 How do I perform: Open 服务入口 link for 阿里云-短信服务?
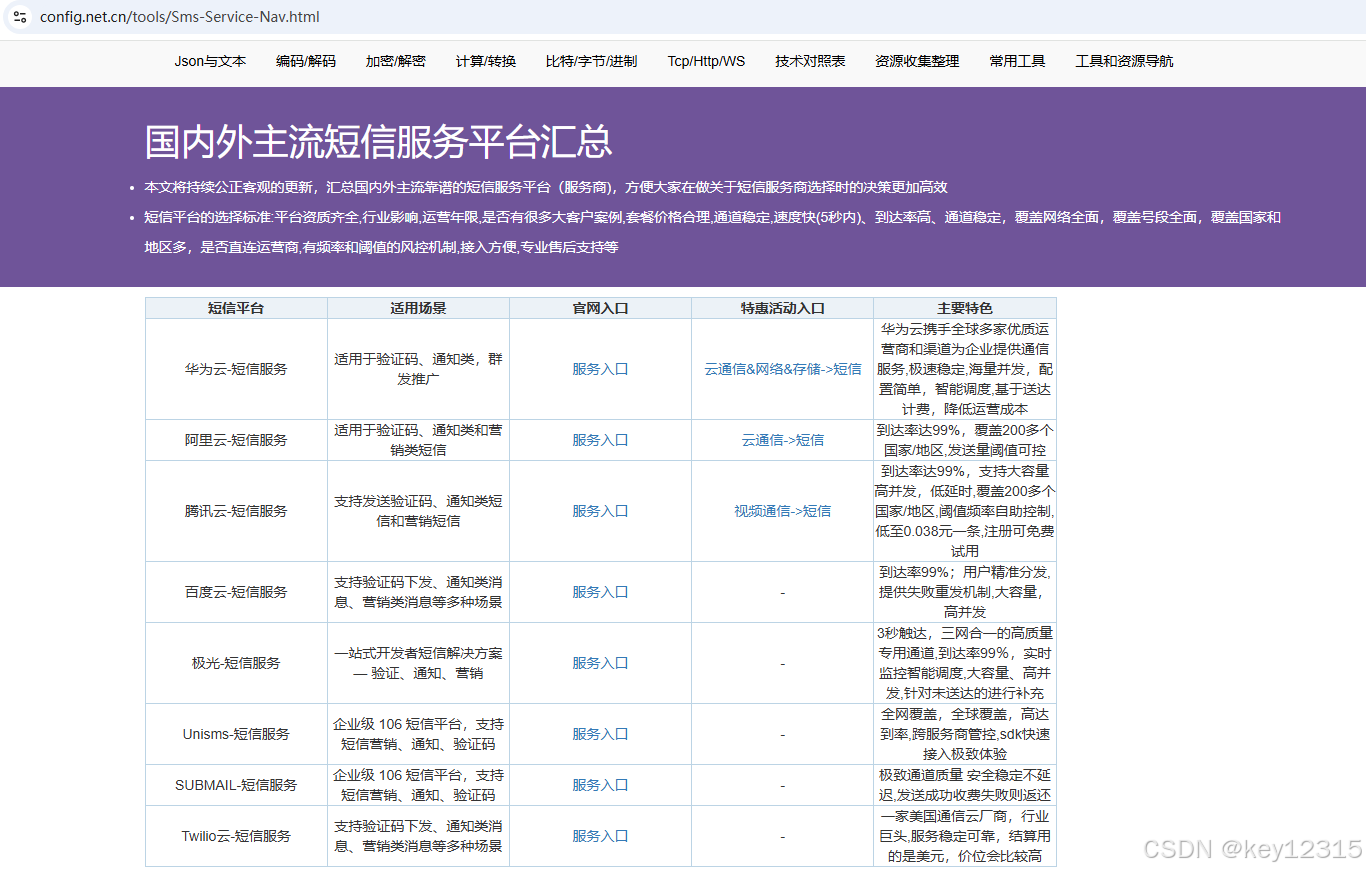(600, 440)
